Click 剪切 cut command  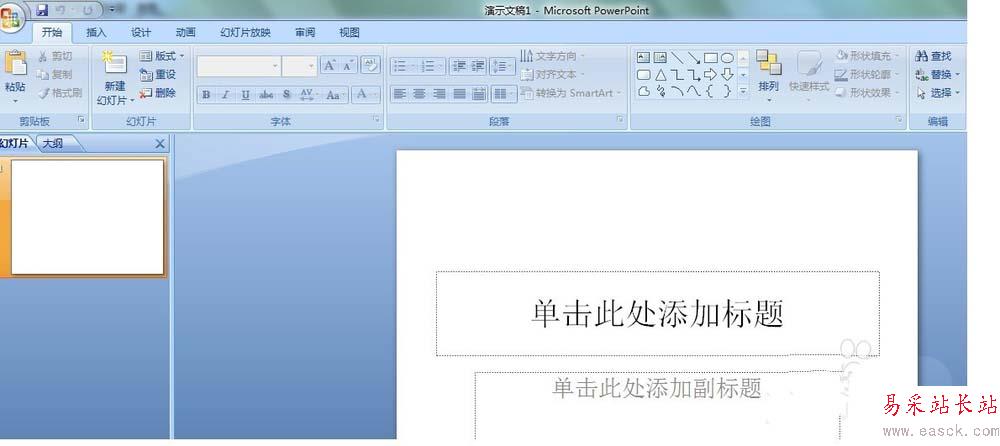click(x=55, y=57)
